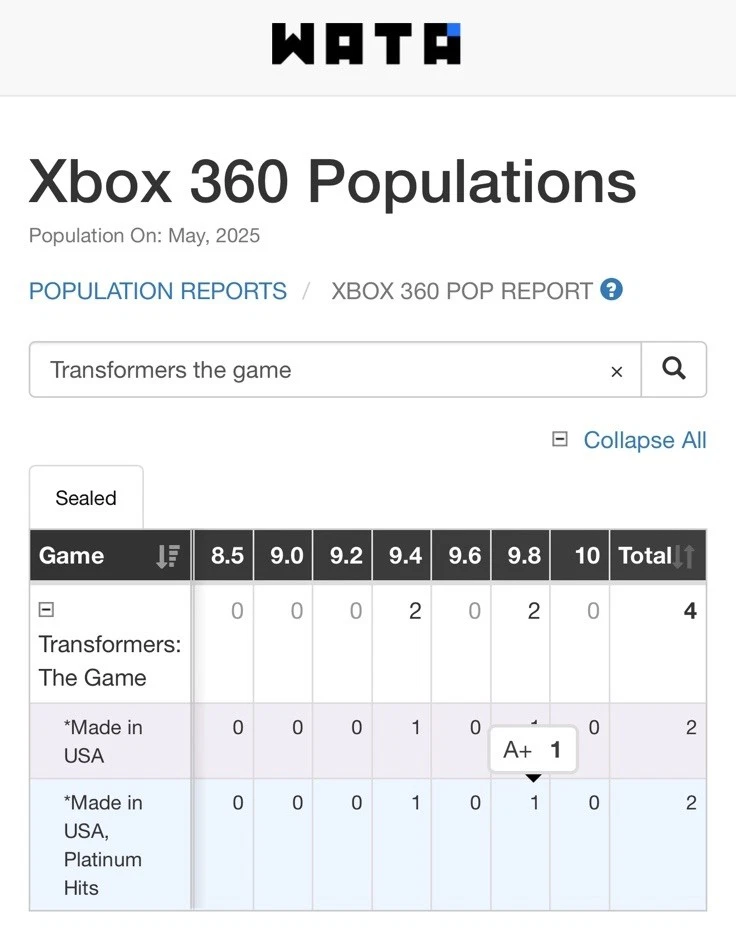Sort by Game column sort icon
Viewport: 736px width, 929px height.
click(x=168, y=556)
